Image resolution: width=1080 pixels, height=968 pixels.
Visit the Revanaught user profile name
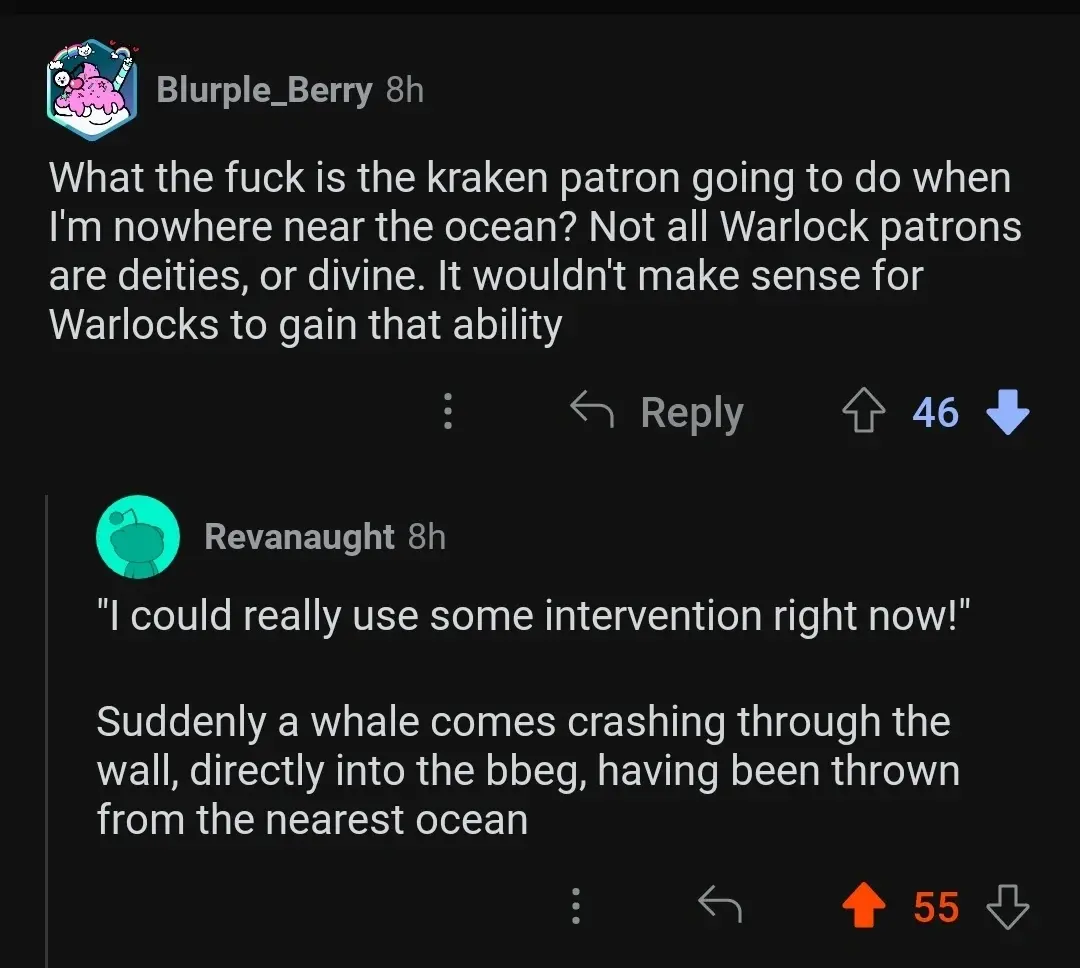pos(299,537)
